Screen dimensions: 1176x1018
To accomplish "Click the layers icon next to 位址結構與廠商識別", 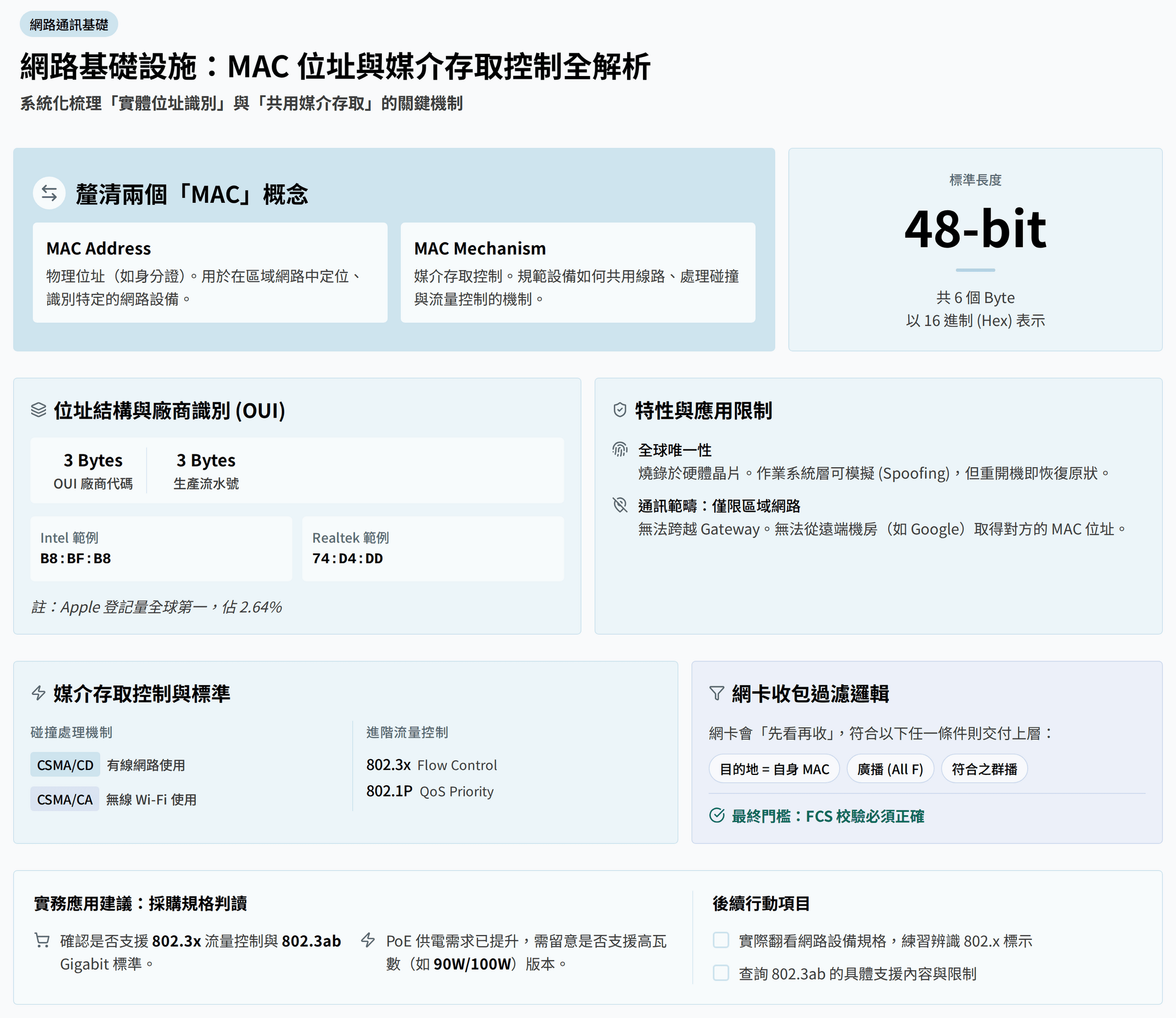I will pyautogui.click(x=39, y=410).
